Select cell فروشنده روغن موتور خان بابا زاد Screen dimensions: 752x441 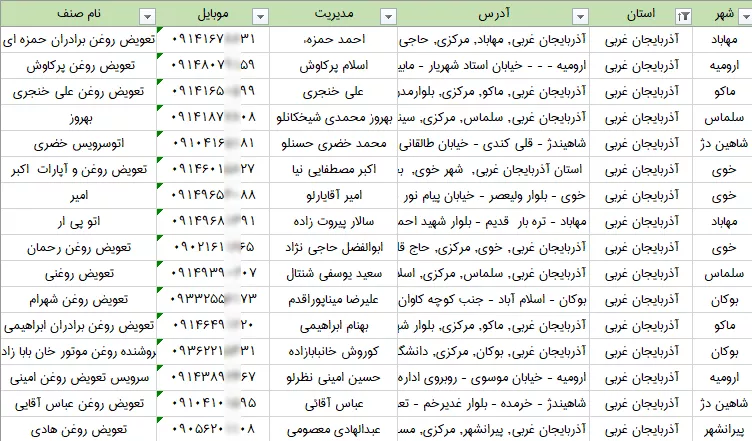[x=79, y=351]
